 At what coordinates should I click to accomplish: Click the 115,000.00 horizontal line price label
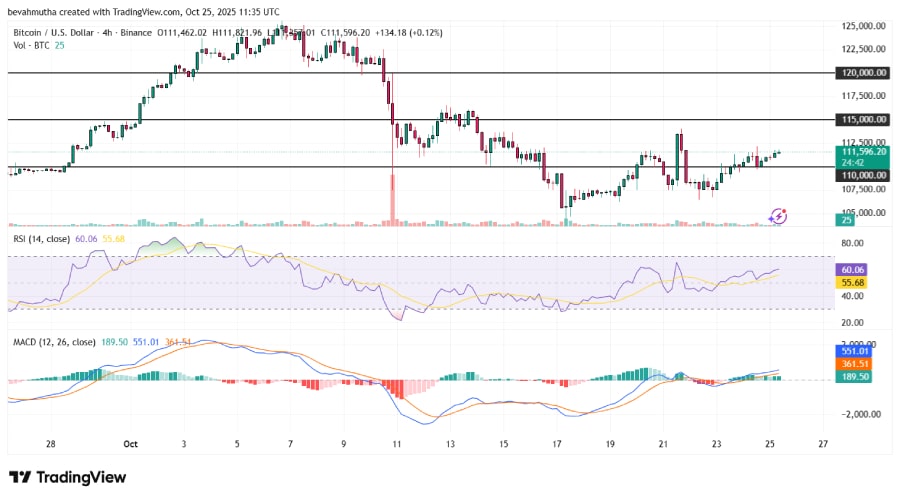pyautogui.click(x=862, y=119)
